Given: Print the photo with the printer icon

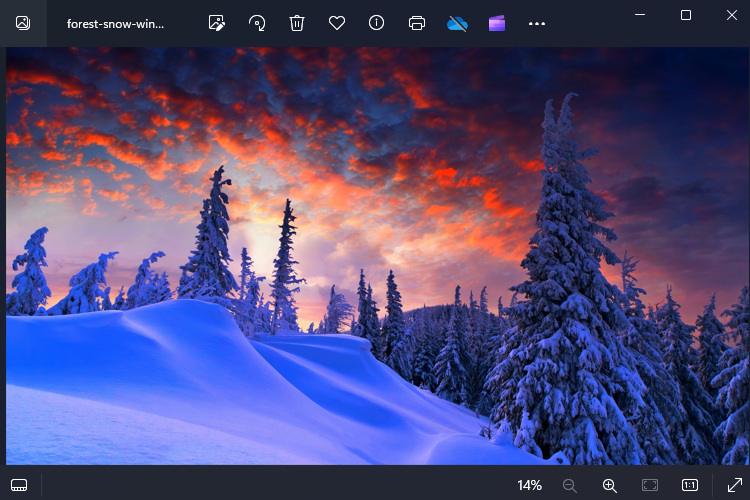Looking at the screenshot, I should click(417, 23).
